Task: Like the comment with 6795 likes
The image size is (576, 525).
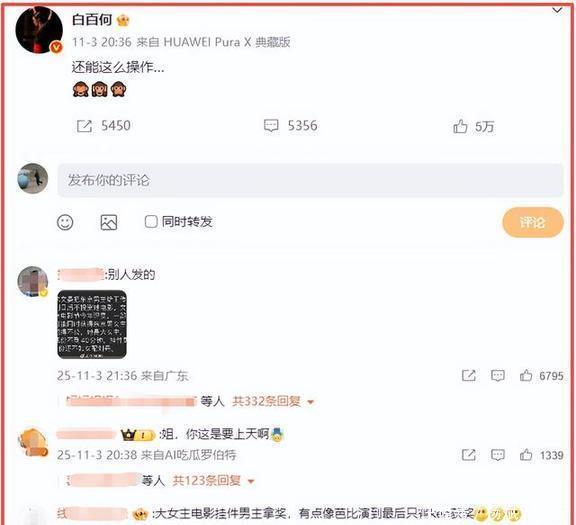Action: click(x=526, y=375)
